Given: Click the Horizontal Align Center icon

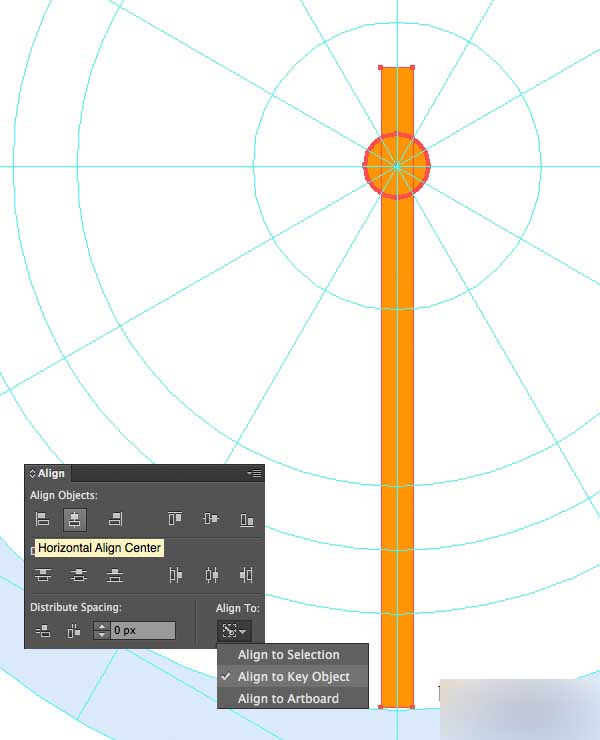Looking at the screenshot, I should tap(75, 520).
